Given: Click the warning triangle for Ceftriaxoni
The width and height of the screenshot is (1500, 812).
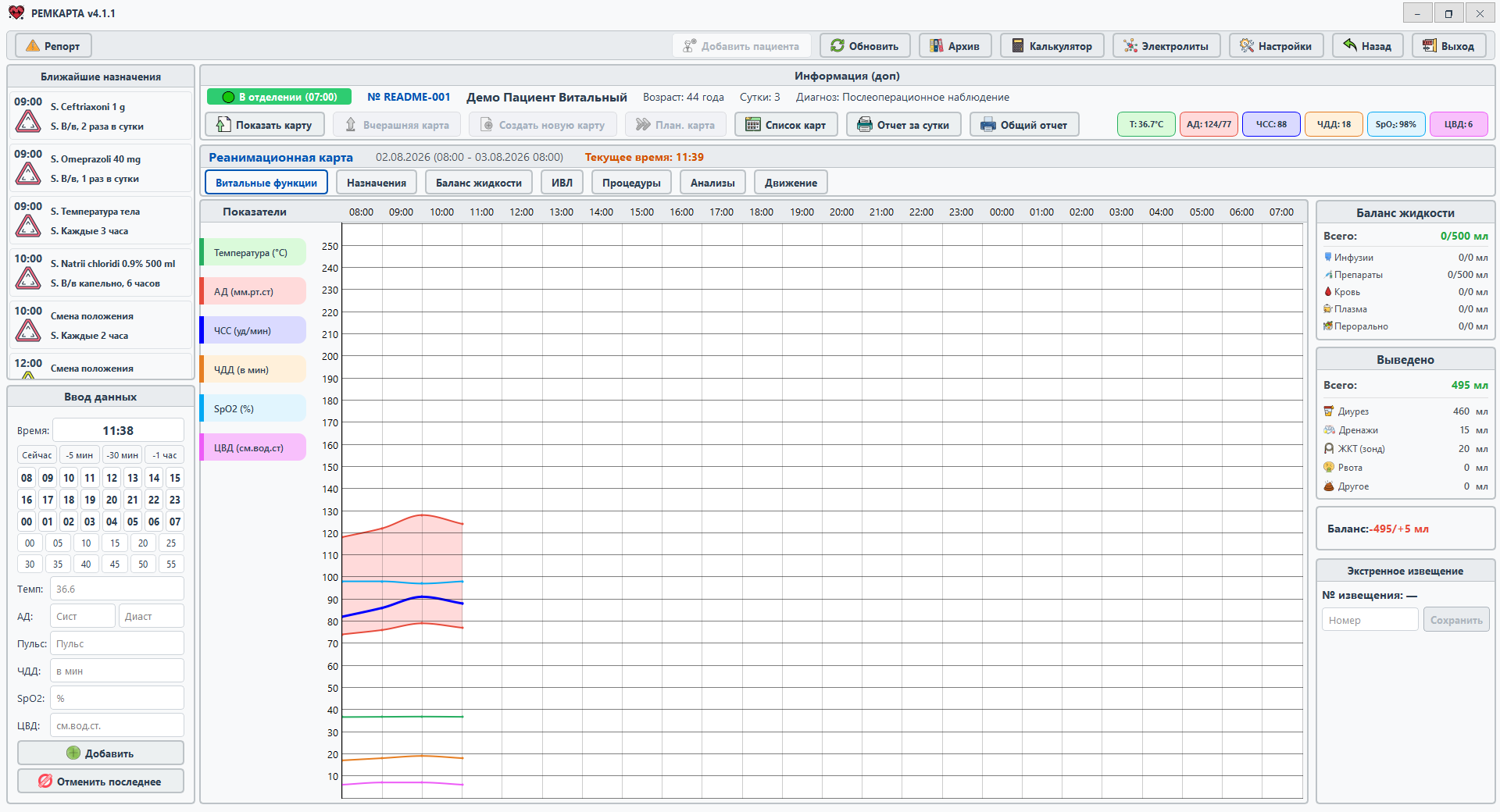Looking at the screenshot, I should [x=28, y=122].
